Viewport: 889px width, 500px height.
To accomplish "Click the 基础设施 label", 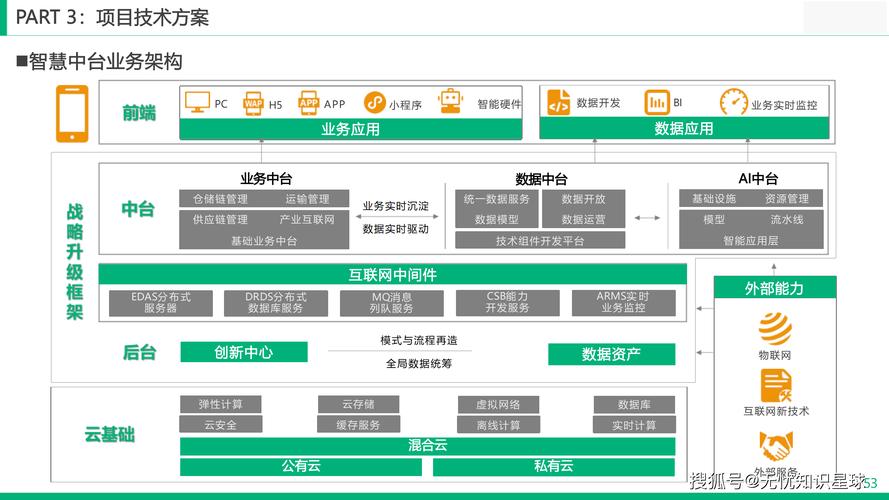I will [714, 198].
